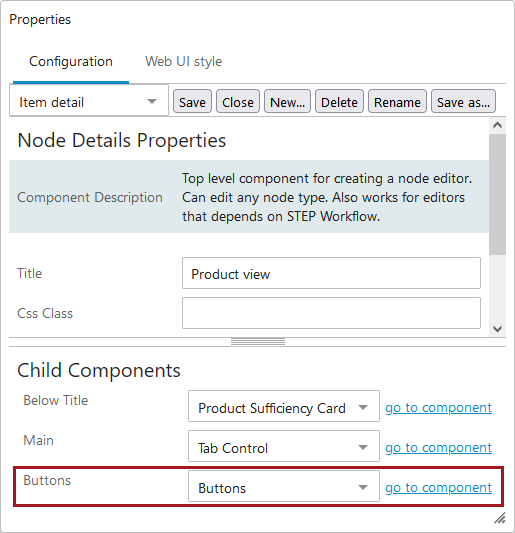The image size is (515, 533).
Task: Click the scroll down arrow icon
Action: pos(497,329)
